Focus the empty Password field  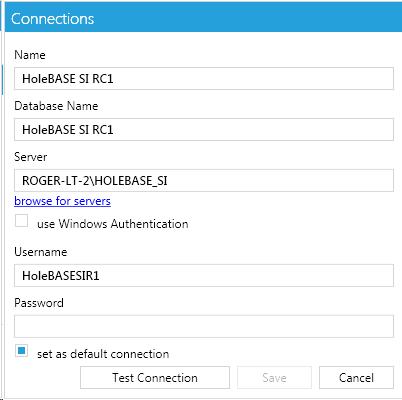point(204,326)
